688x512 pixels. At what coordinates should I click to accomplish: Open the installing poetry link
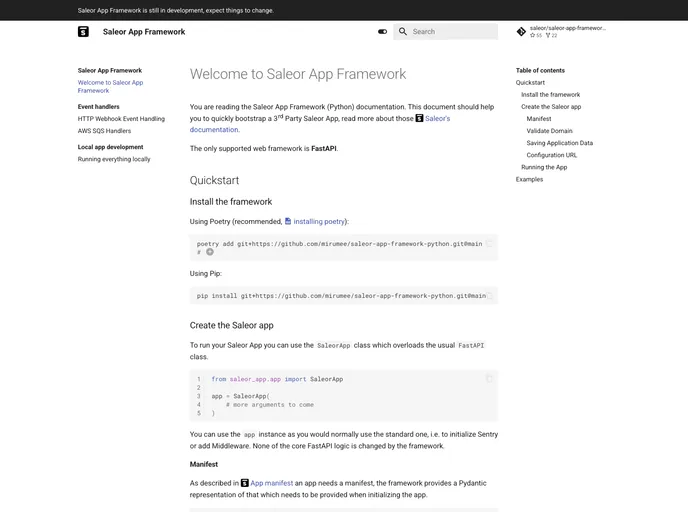(319, 222)
